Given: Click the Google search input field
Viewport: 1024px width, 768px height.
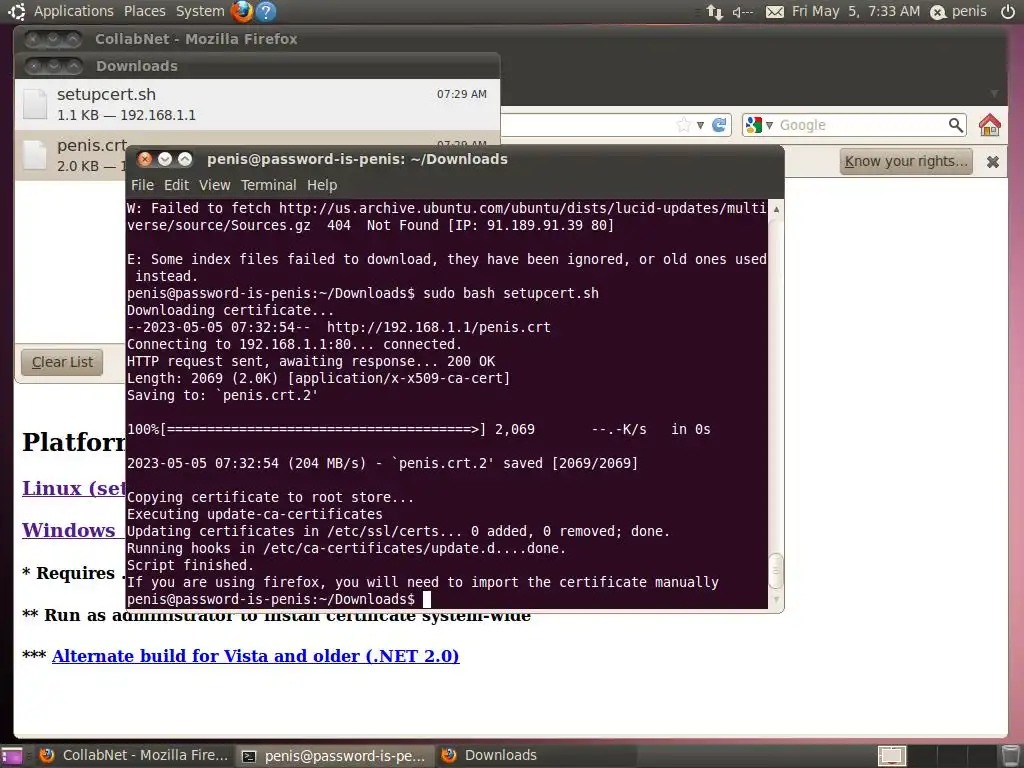Looking at the screenshot, I should click(861, 125).
